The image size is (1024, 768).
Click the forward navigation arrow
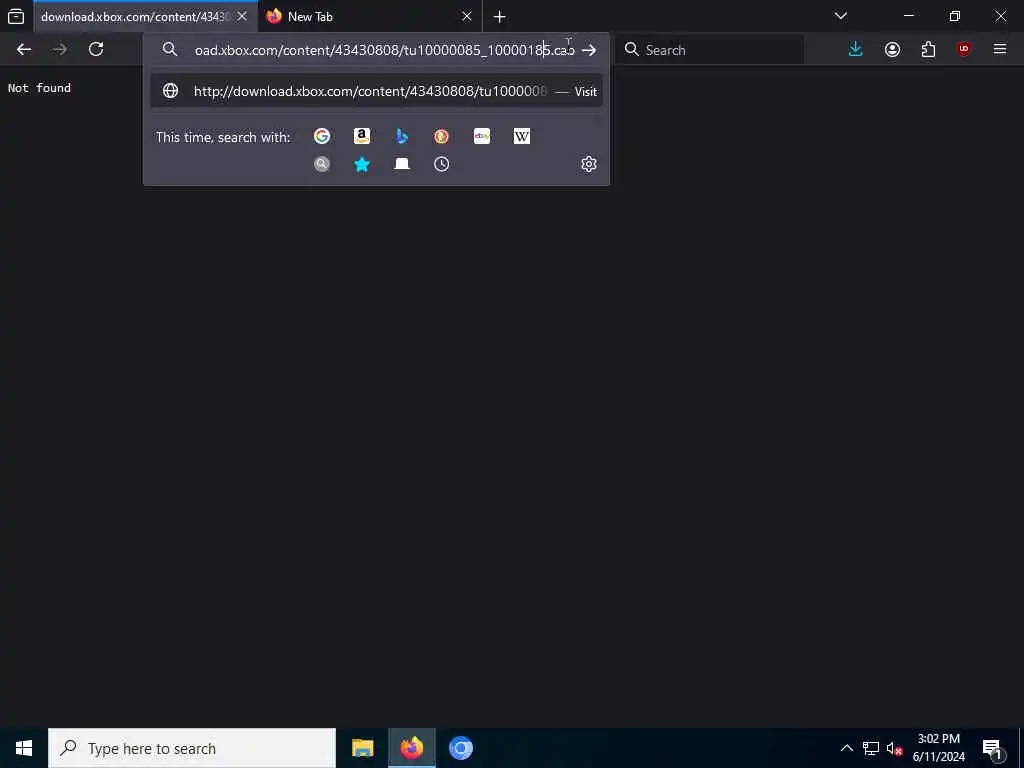coord(59,50)
